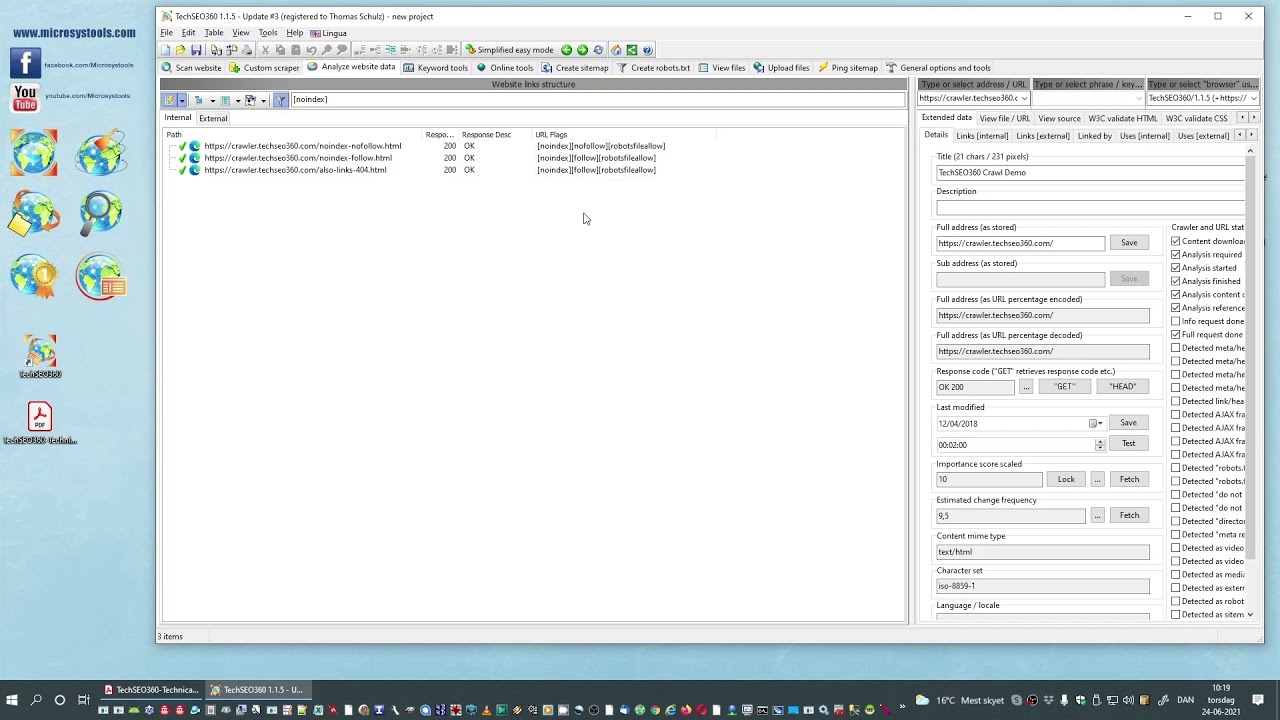Open the quick filter options dropdown arrow
Image resolution: width=1280 pixels, height=720 pixels.
(x=182, y=100)
